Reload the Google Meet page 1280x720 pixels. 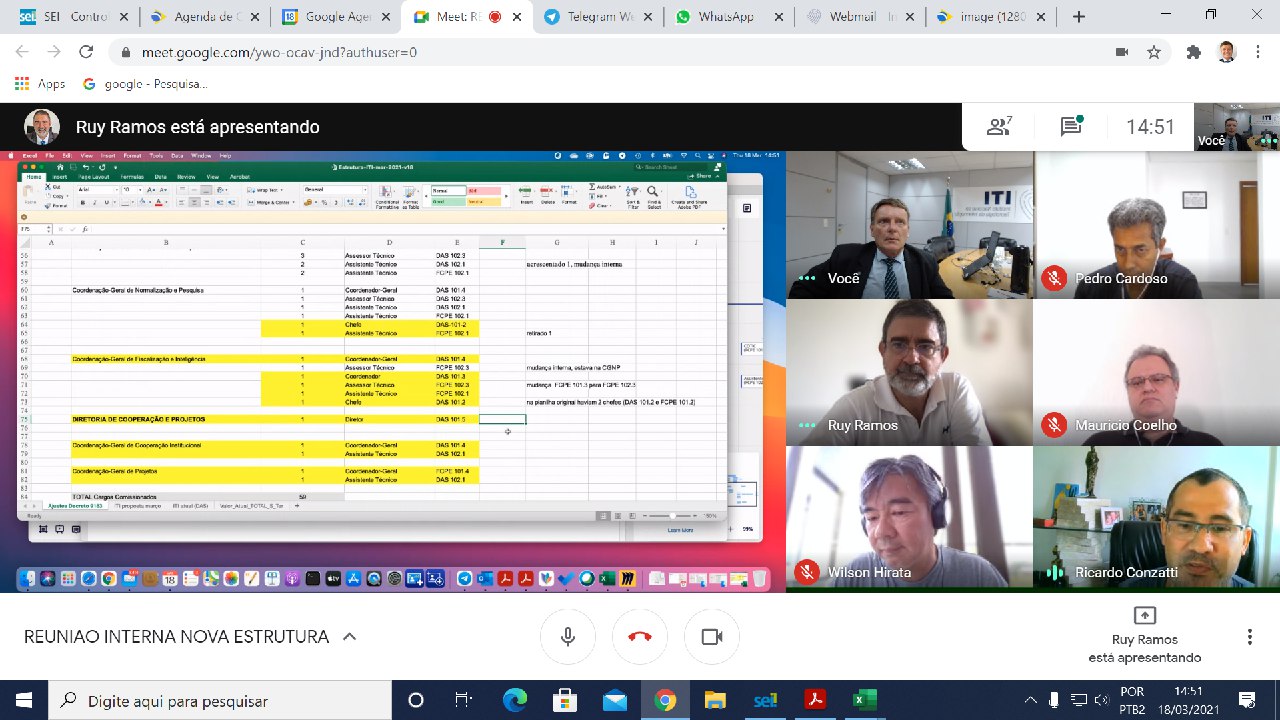tap(86, 52)
